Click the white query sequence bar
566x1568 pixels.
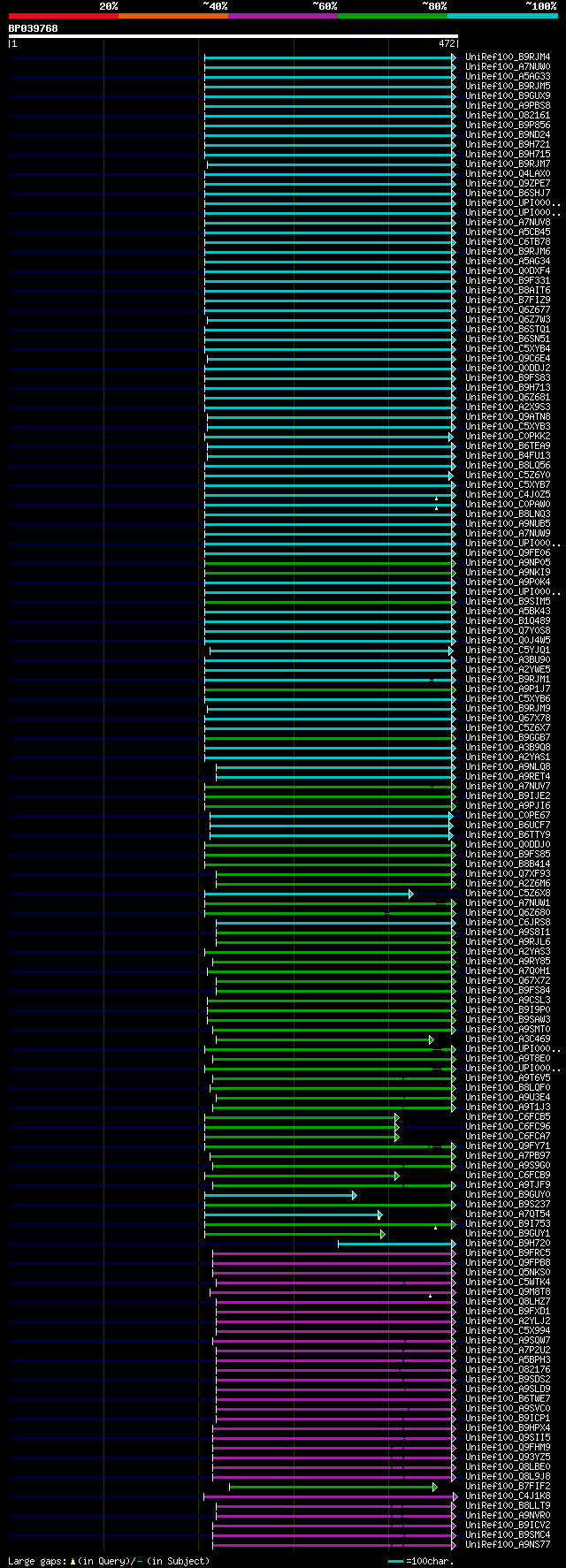(x=233, y=36)
